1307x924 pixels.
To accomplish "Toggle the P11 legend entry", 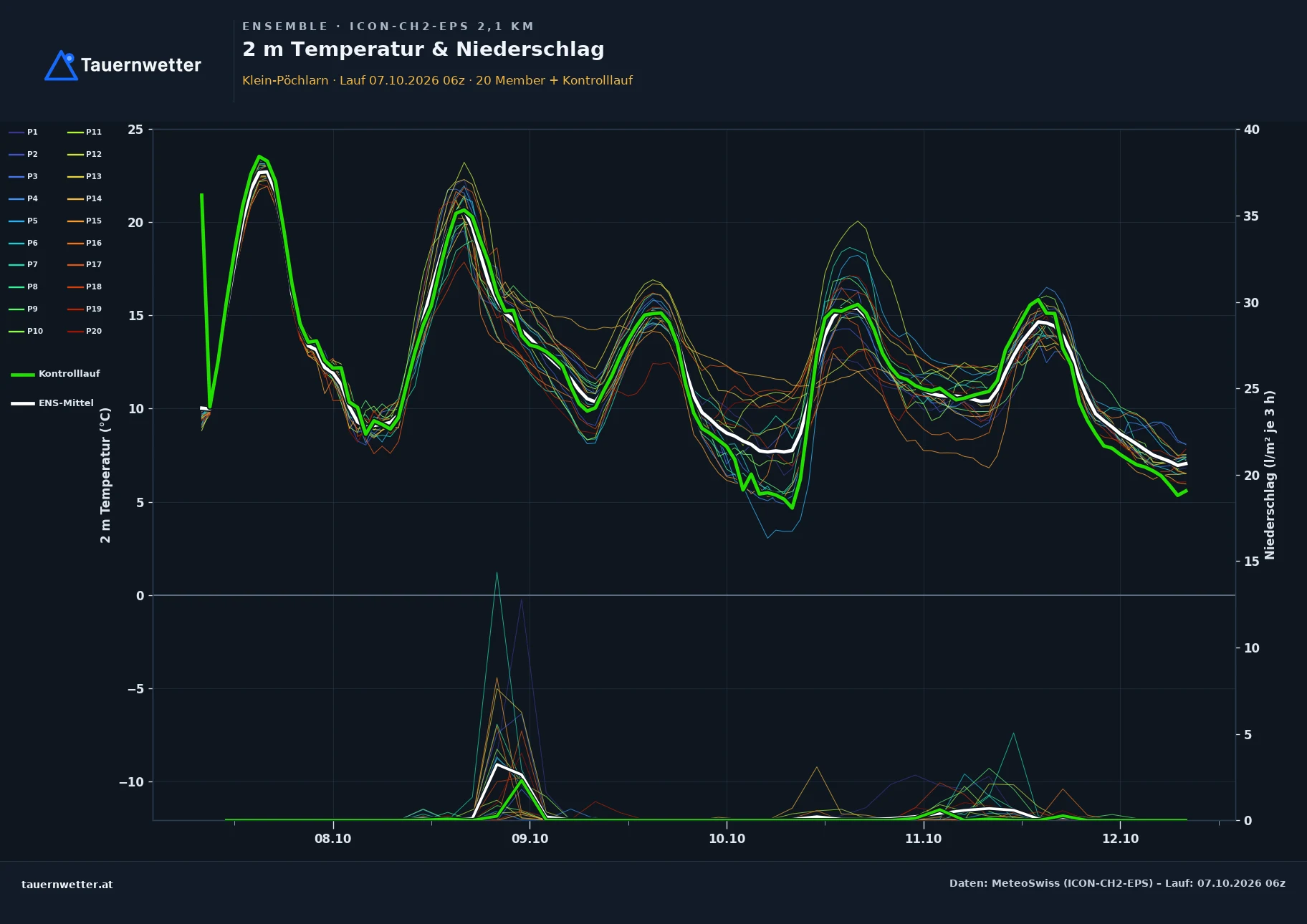I will point(85,132).
